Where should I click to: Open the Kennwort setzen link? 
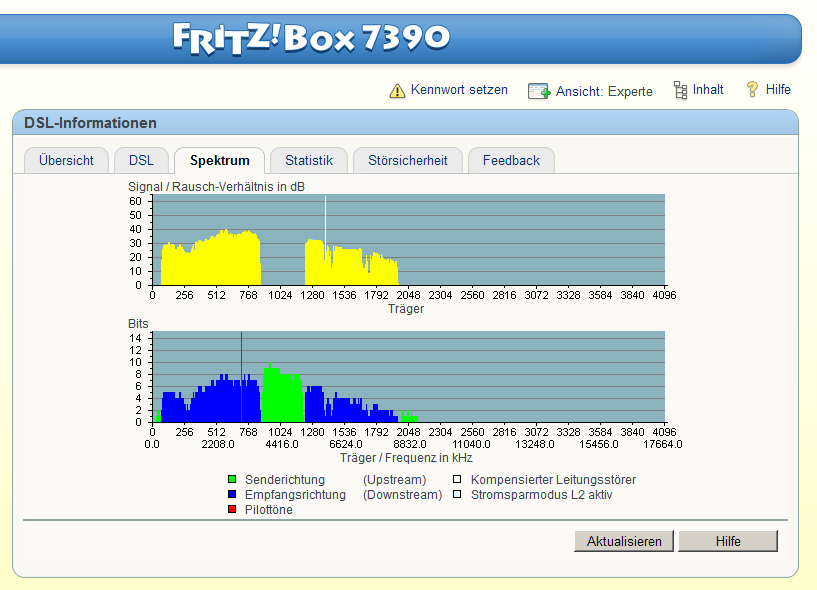click(459, 90)
